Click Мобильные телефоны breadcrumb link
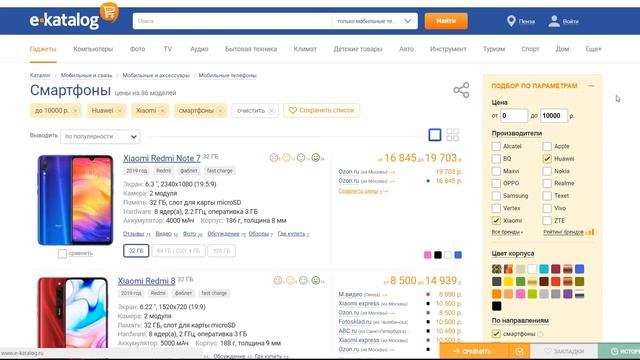The image size is (640, 360). (x=227, y=76)
